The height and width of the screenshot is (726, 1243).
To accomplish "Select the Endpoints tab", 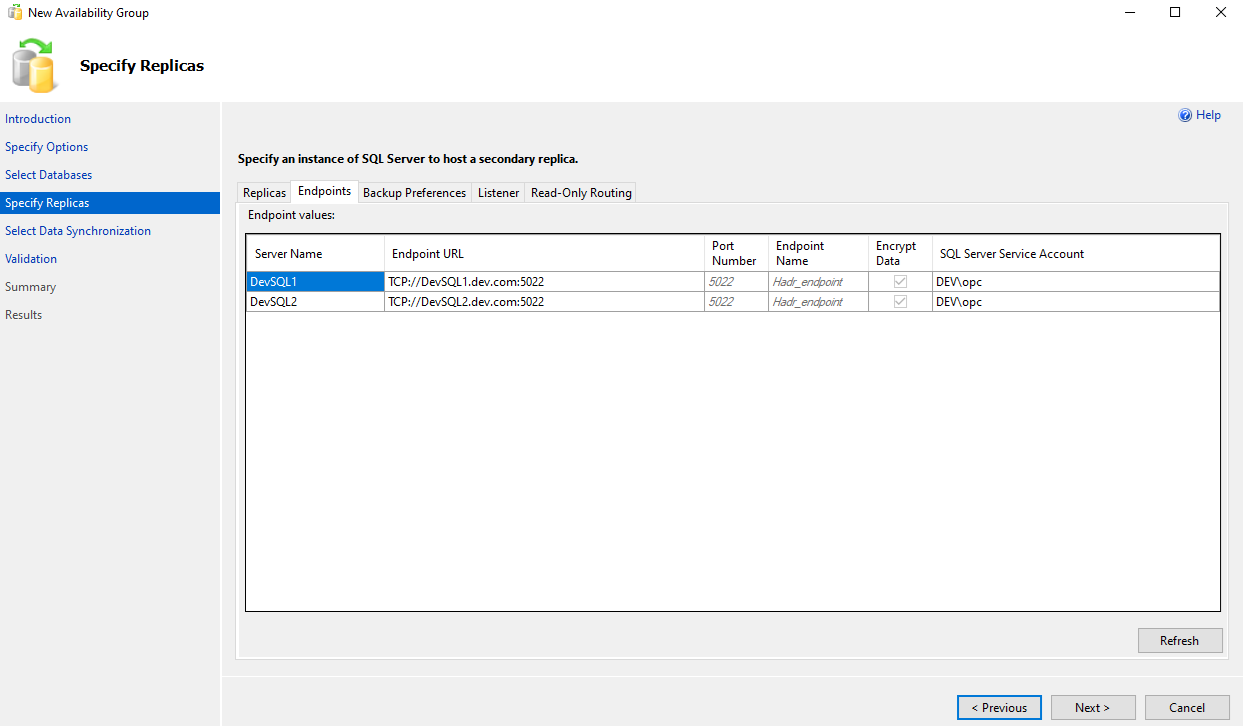I will [x=325, y=191].
